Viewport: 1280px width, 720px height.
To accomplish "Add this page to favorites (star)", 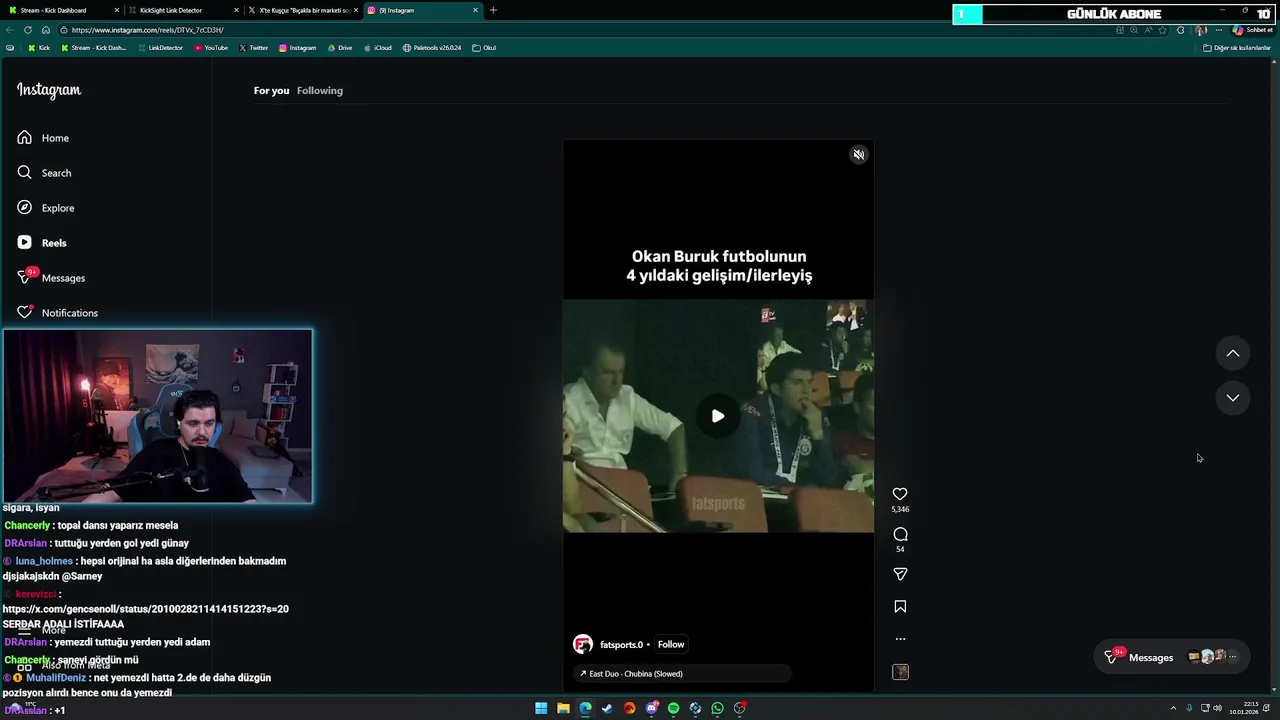I will click(x=1162, y=30).
